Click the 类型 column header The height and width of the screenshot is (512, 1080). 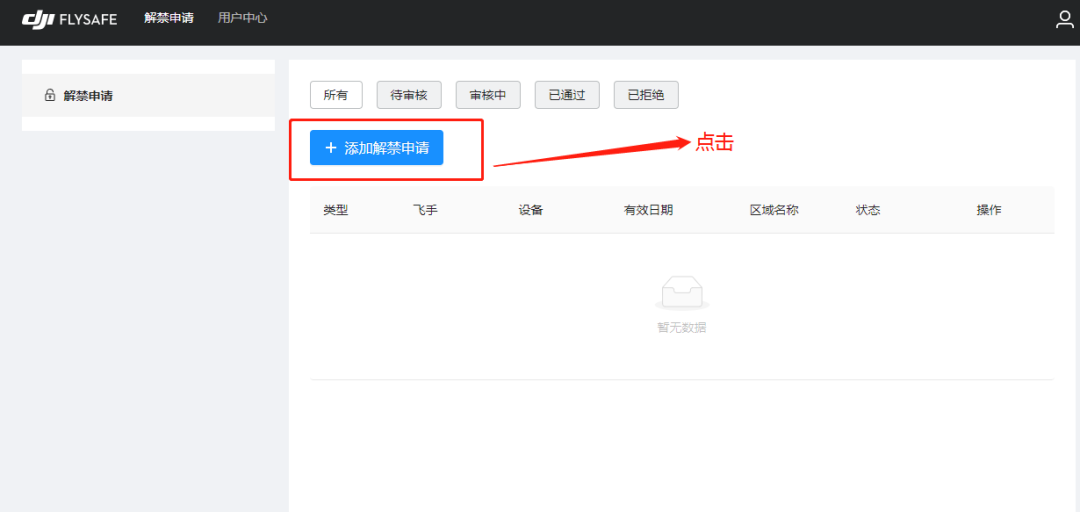pyautogui.click(x=336, y=210)
